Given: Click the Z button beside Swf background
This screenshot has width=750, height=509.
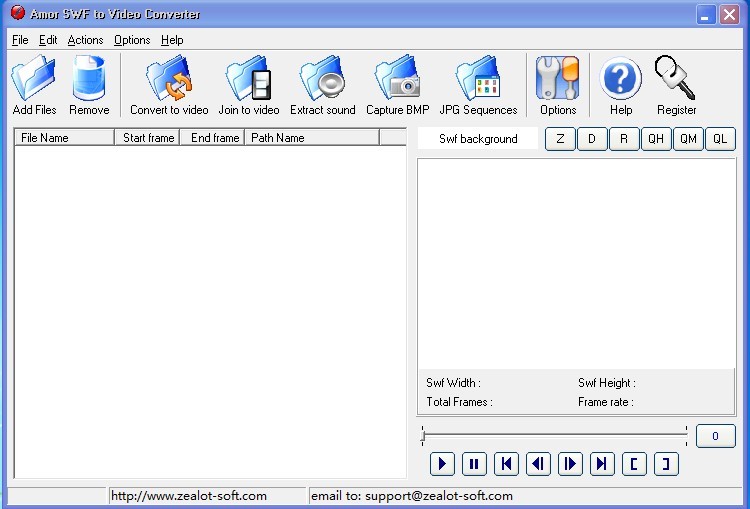Looking at the screenshot, I should (560, 139).
